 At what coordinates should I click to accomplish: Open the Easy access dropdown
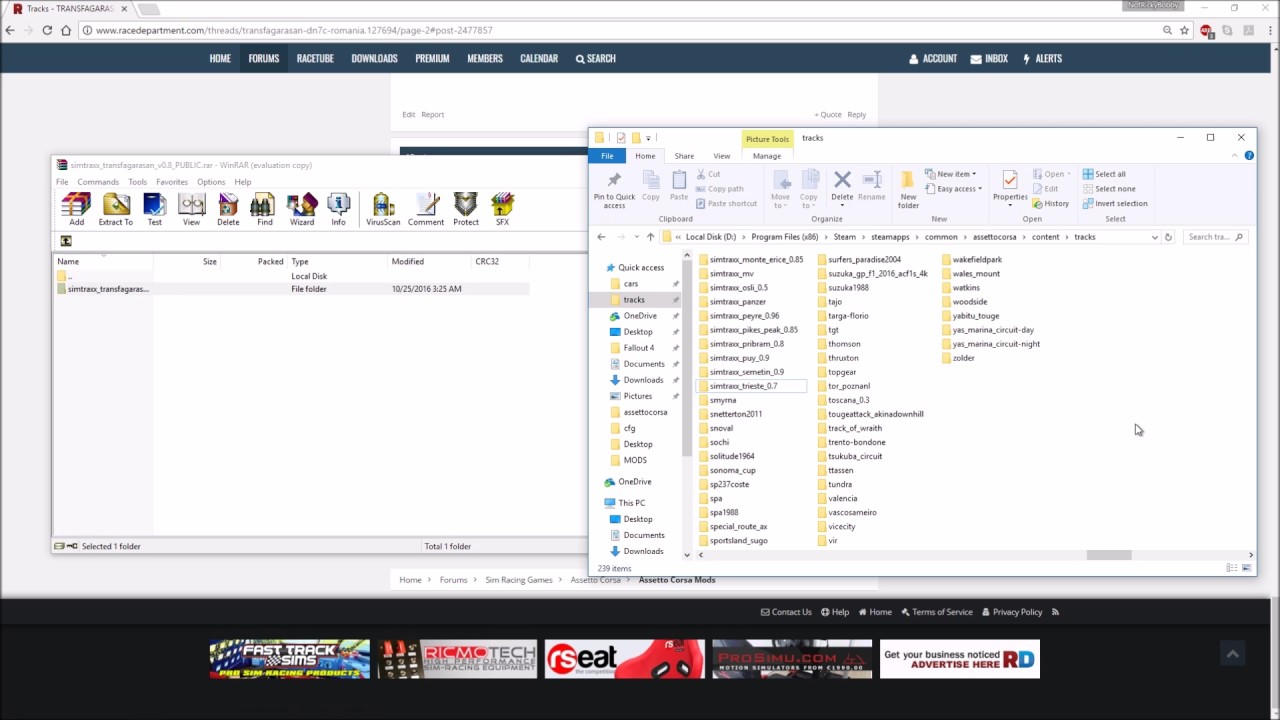point(953,189)
